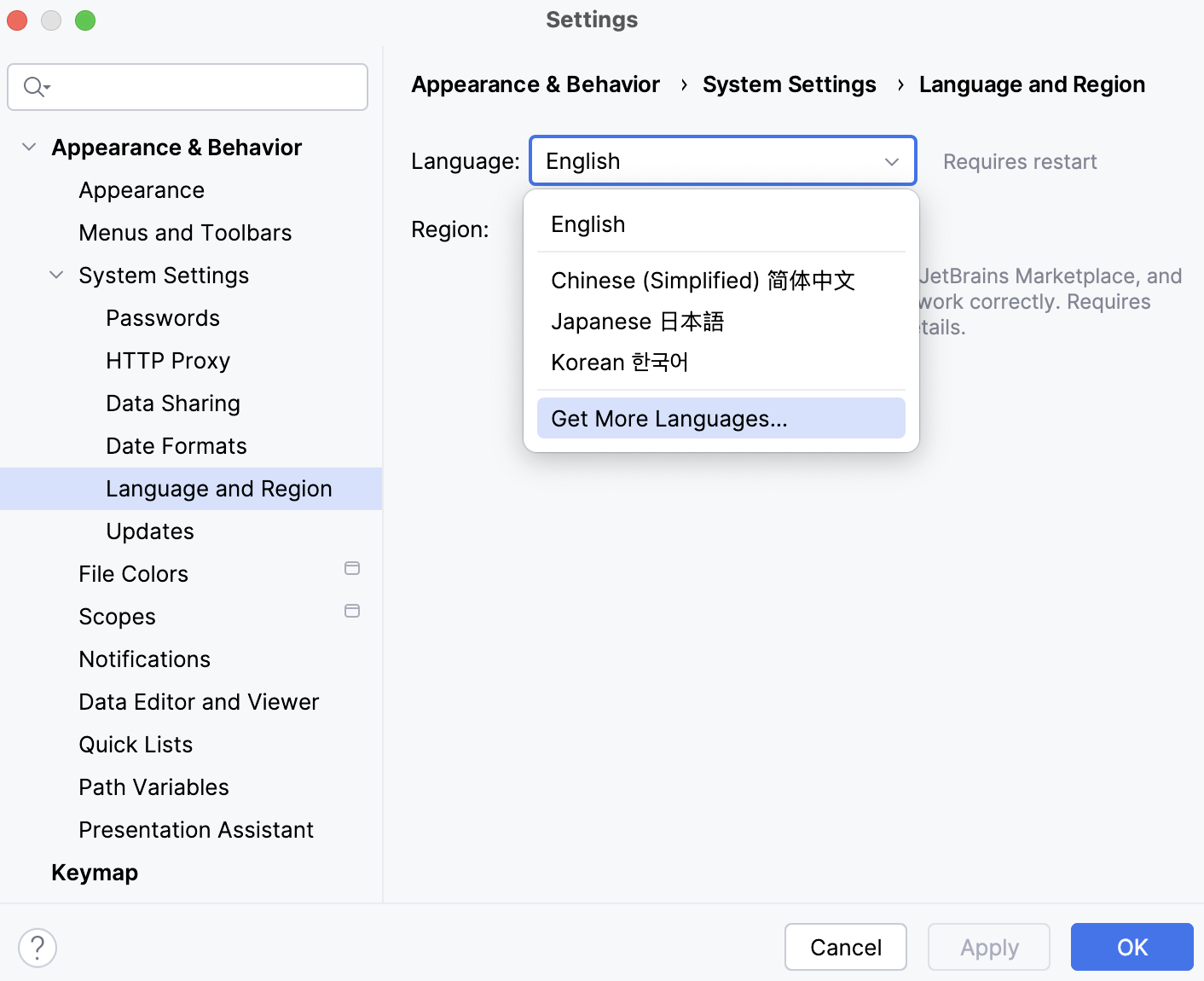
Task: Click inside the settings search field
Action: (x=188, y=86)
